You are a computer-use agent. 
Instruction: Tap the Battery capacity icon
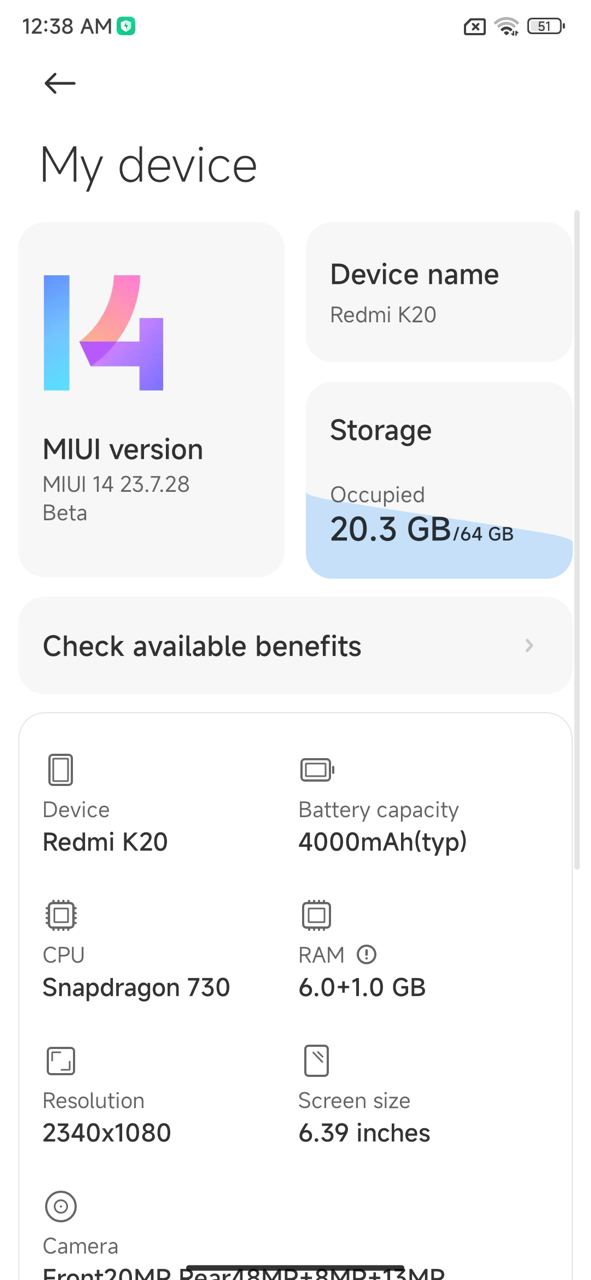click(317, 770)
